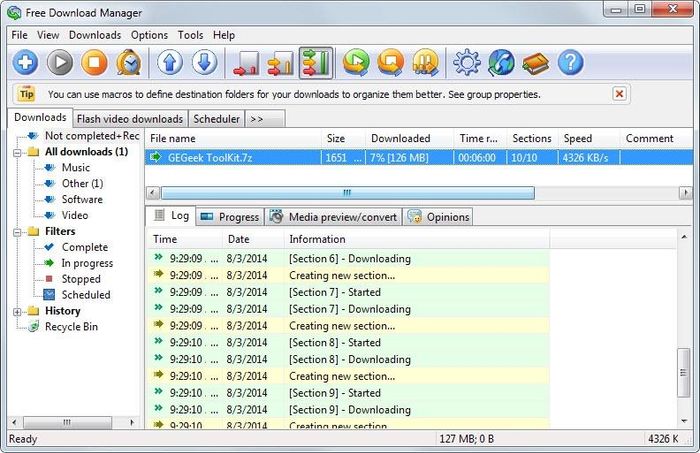Screen dimensions: 700x453
Task: Open the Downloads menu
Action: pos(95,35)
